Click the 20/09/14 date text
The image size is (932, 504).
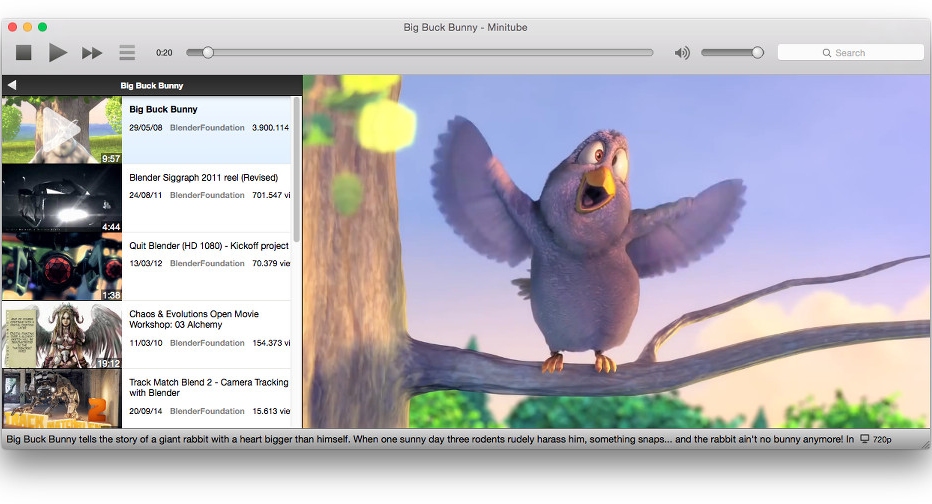[146, 411]
